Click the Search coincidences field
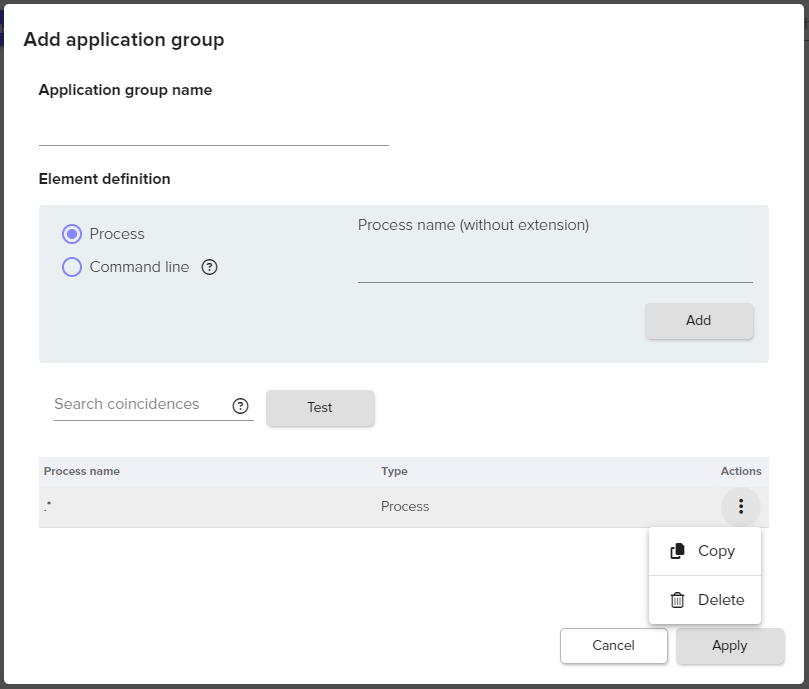Viewport: 809px width, 689px height. click(x=138, y=405)
